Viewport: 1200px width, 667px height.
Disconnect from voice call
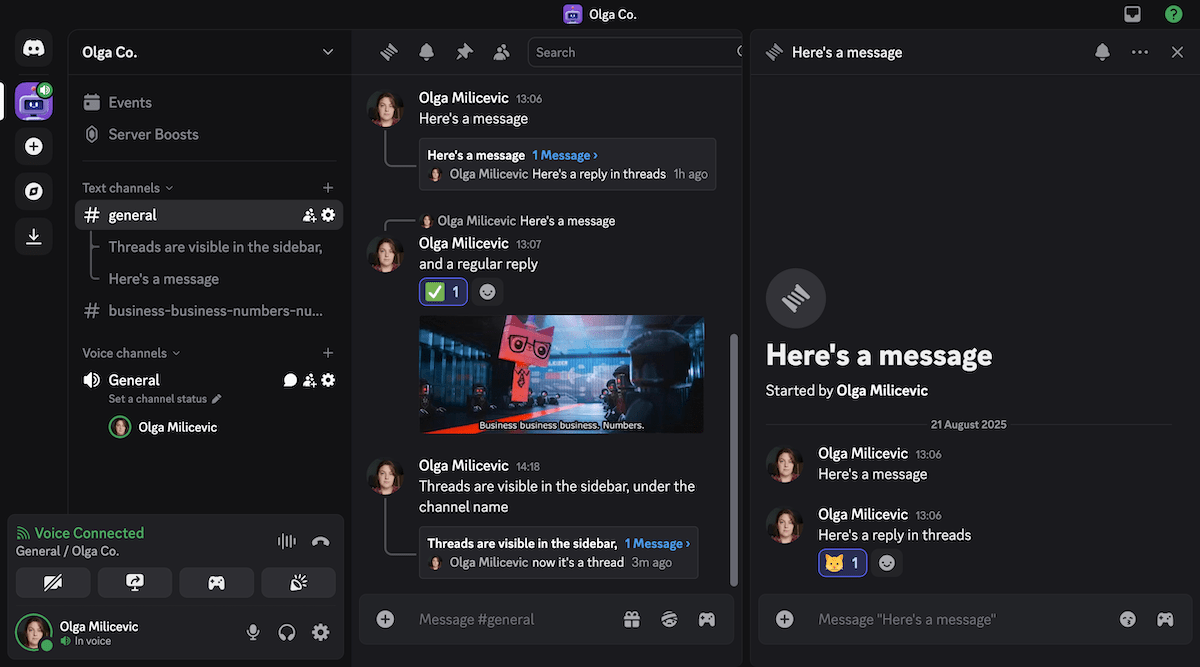tap(320, 541)
